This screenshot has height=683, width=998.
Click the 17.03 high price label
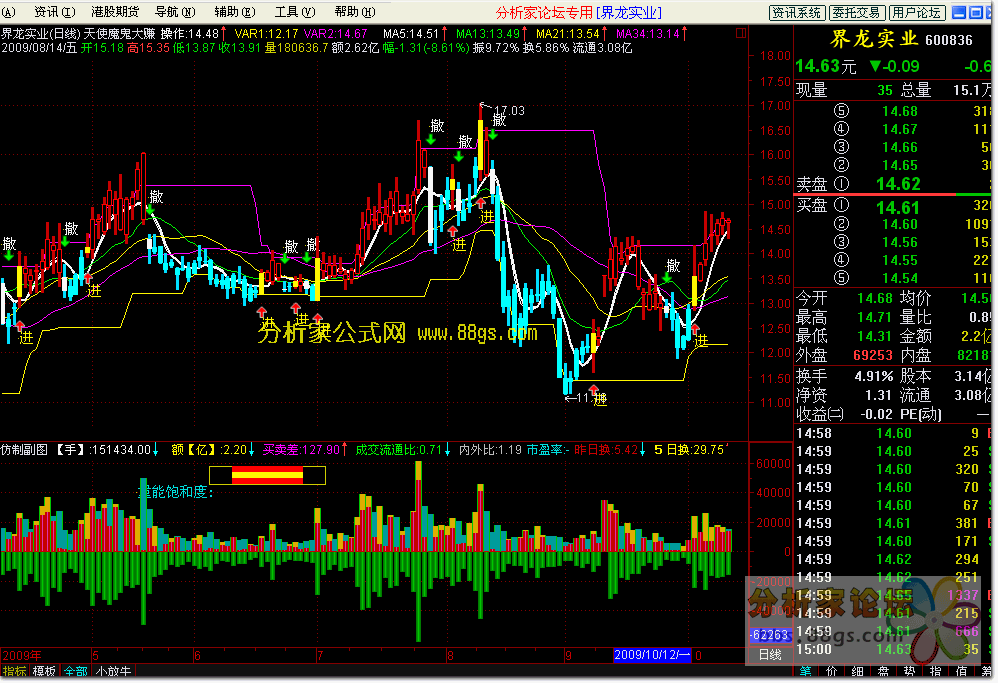click(509, 111)
